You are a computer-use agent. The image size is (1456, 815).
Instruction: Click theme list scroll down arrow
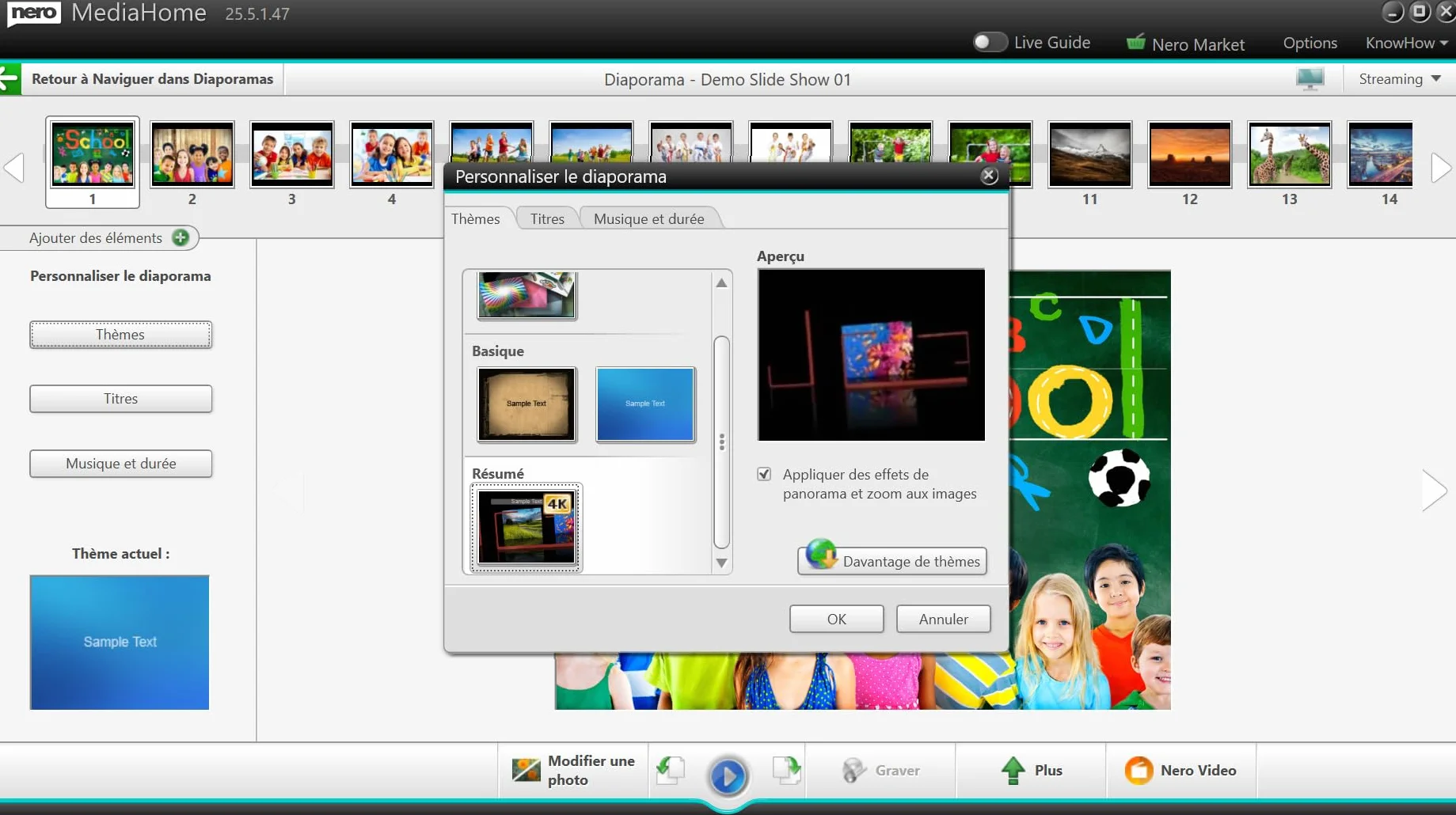pos(721,563)
